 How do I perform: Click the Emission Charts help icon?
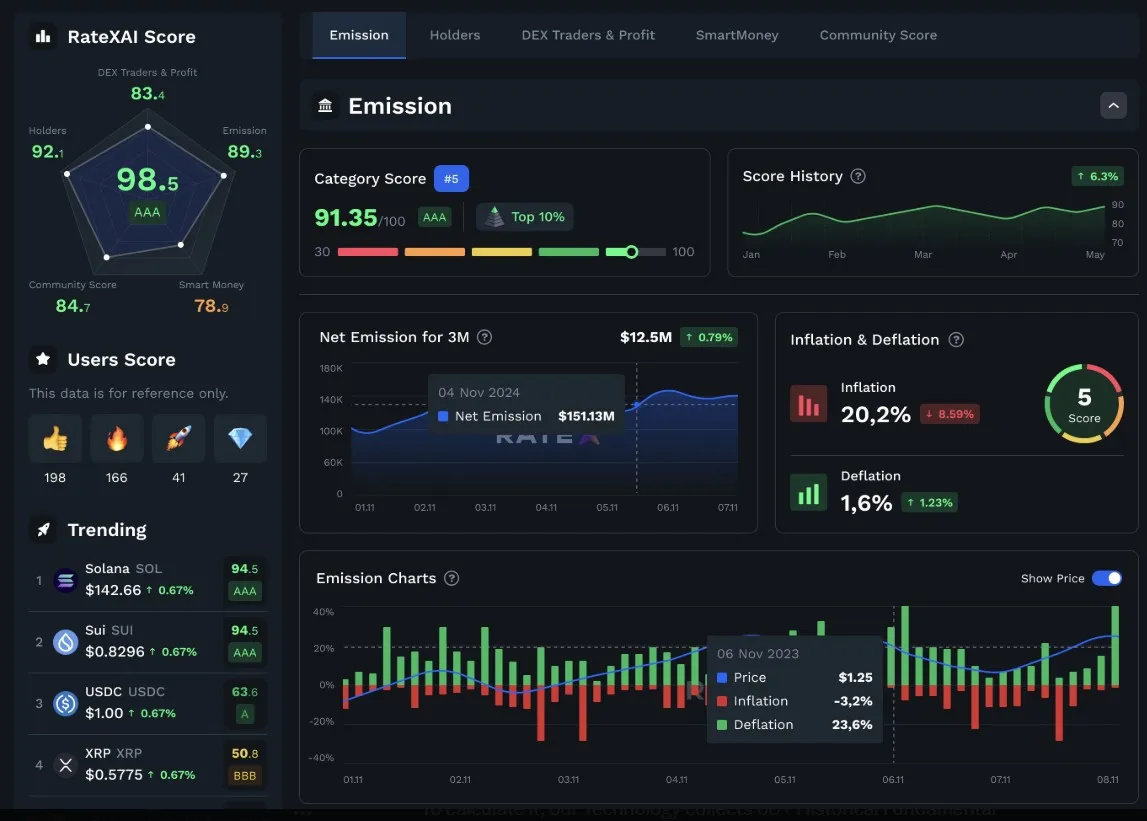click(x=452, y=578)
